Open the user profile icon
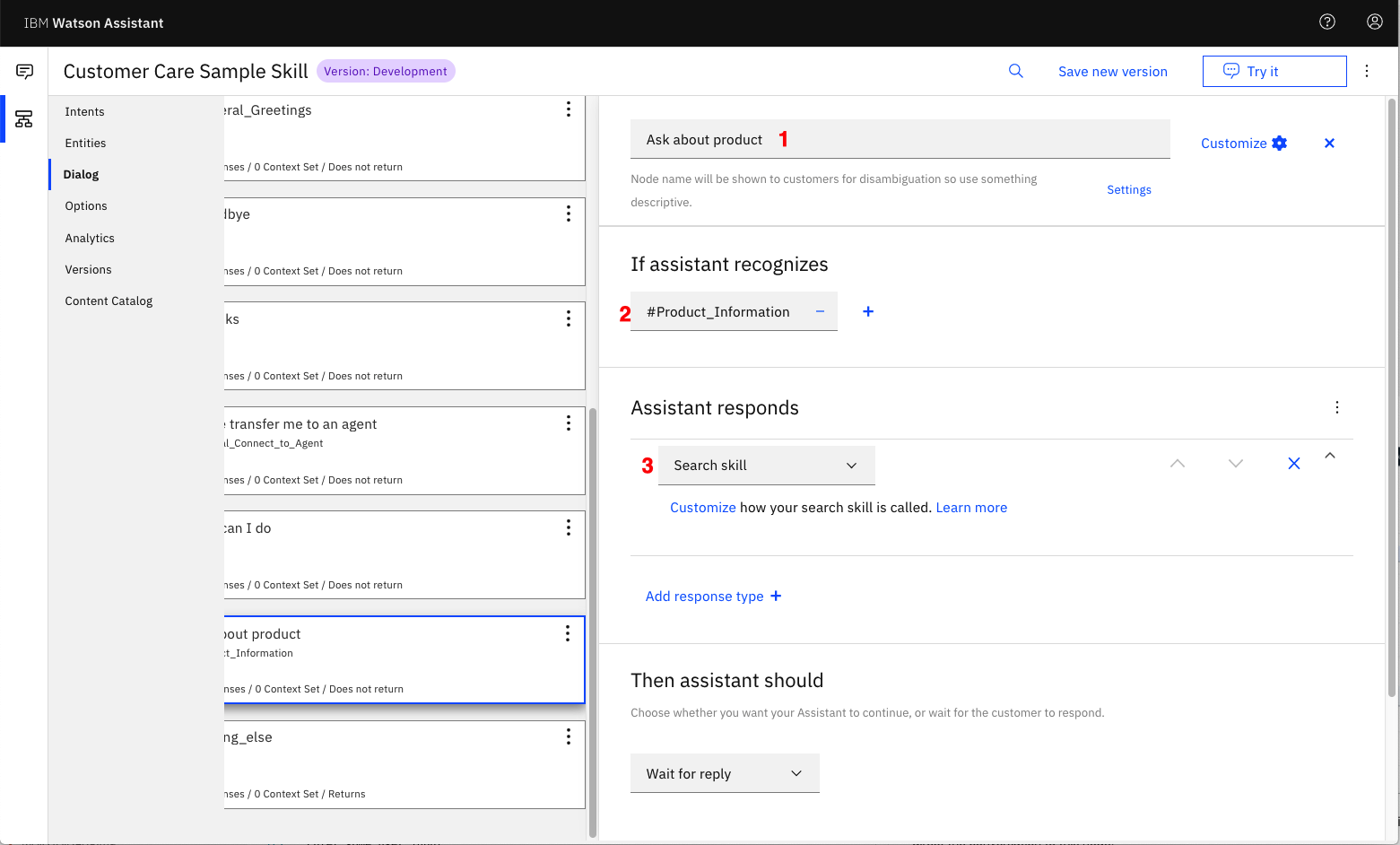1400x845 pixels. 1374,22
